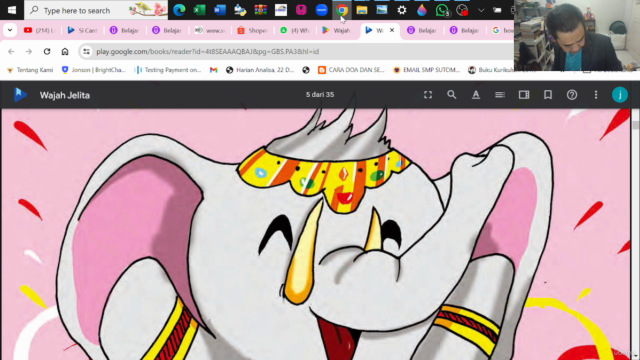The height and width of the screenshot is (360, 640).
Task: Open Google Chrome from the taskbar
Action: pos(342,10)
